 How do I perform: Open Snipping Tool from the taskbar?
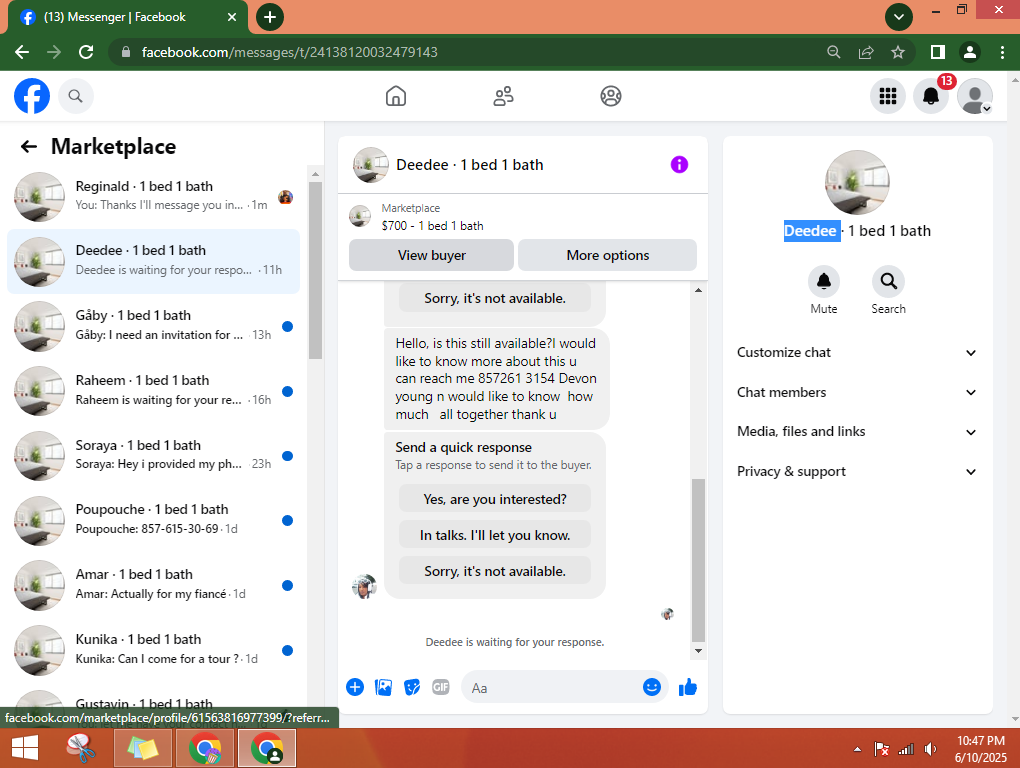(81, 748)
